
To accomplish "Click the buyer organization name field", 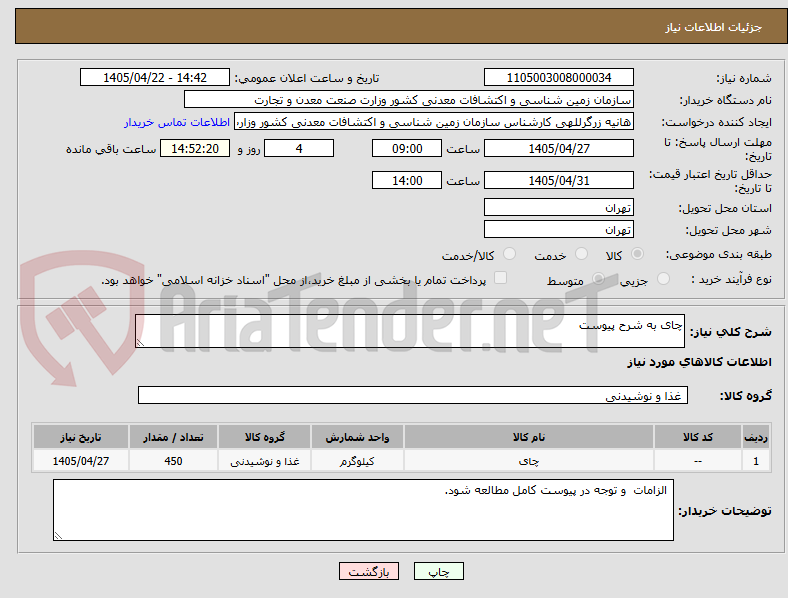I will (409, 99).
